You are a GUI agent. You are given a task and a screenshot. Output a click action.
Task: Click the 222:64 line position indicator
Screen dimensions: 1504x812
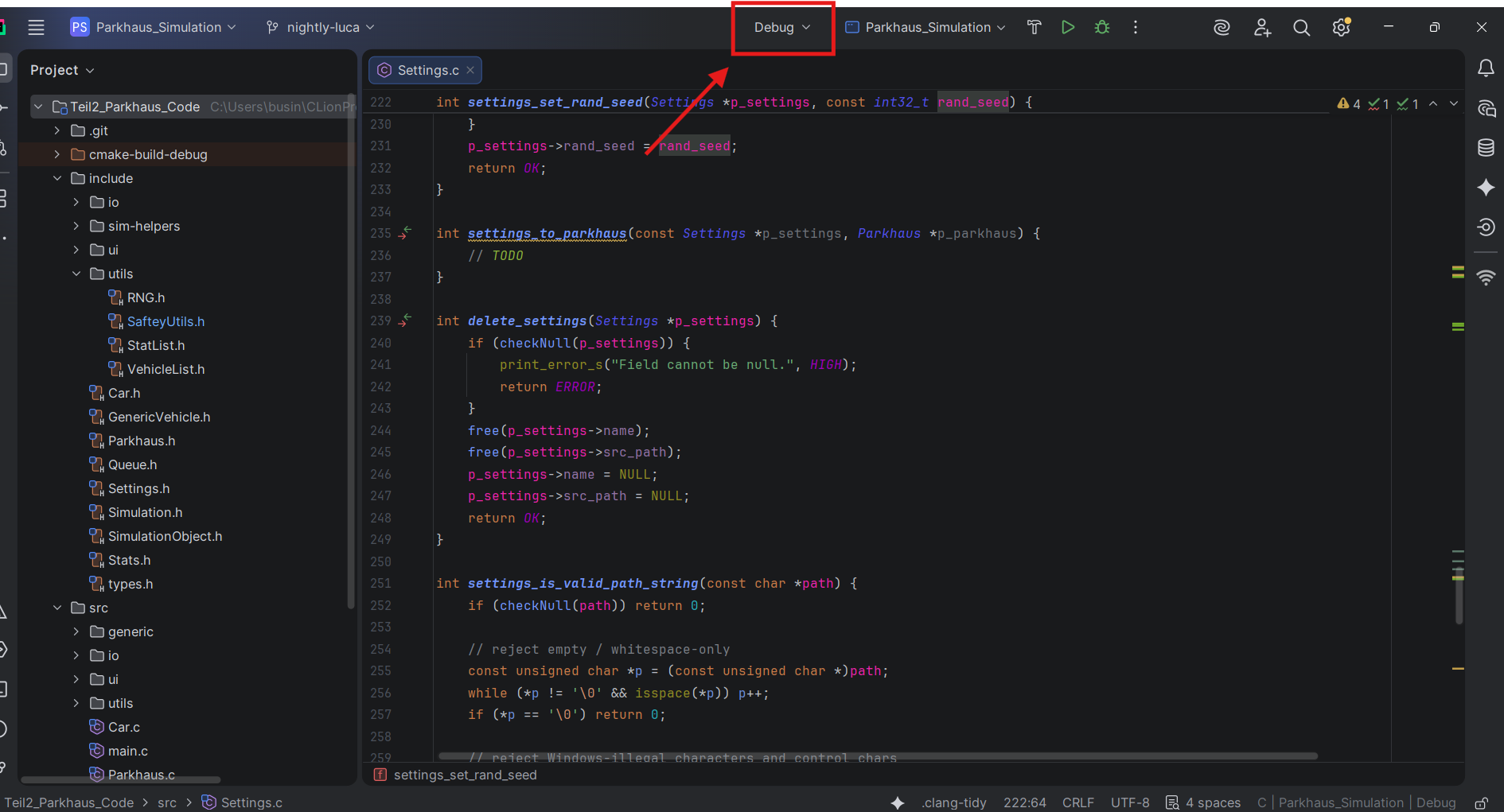point(1025,802)
